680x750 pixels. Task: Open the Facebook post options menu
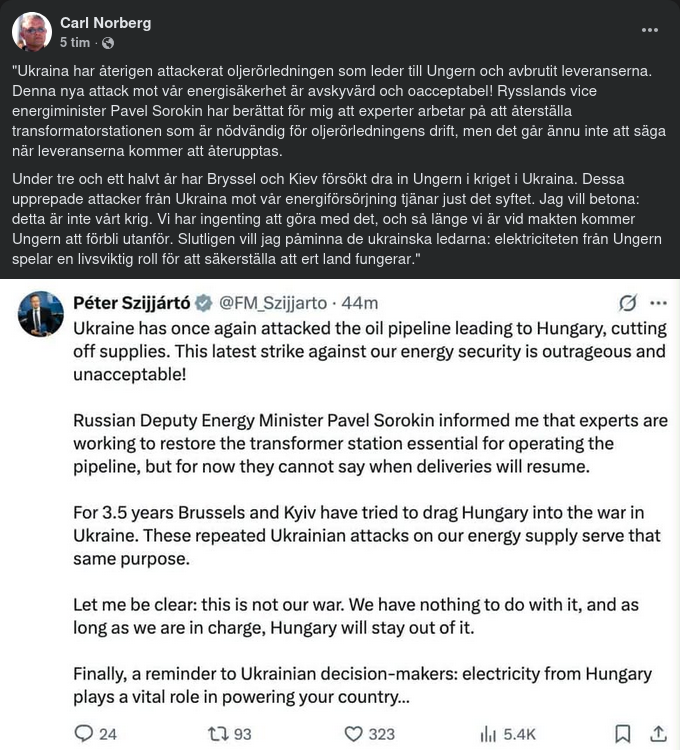point(649,31)
